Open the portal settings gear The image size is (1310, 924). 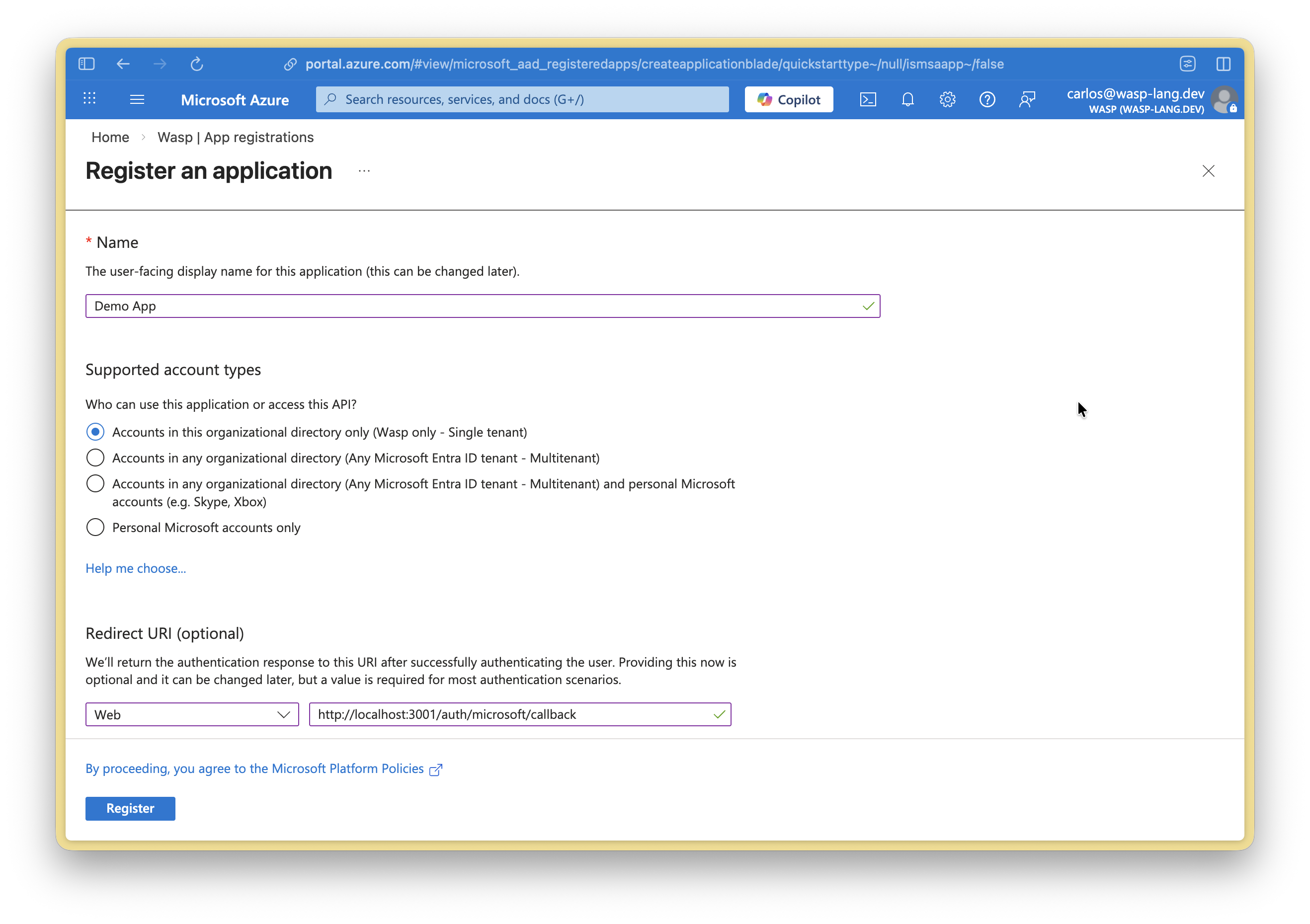[947, 99]
